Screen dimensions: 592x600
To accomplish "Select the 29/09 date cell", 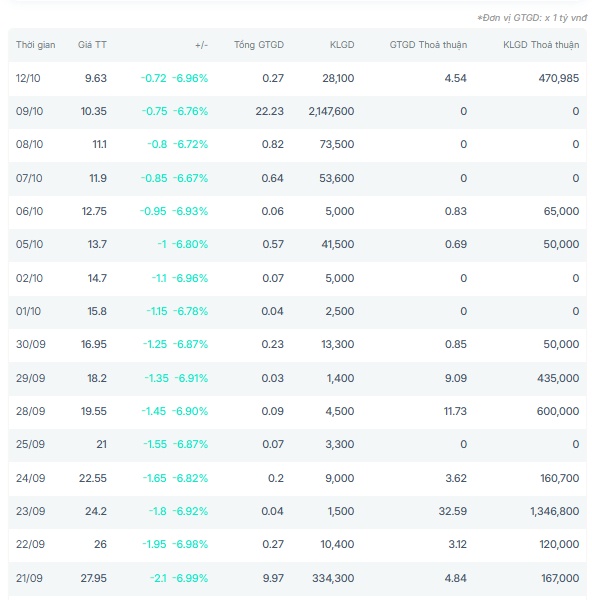I will tap(31, 378).
